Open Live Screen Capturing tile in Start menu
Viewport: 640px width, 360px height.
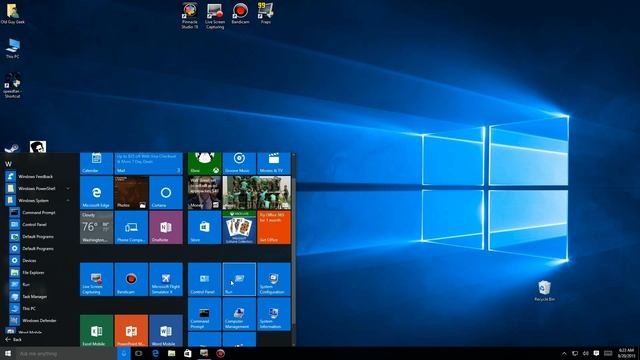click(96, 279)
